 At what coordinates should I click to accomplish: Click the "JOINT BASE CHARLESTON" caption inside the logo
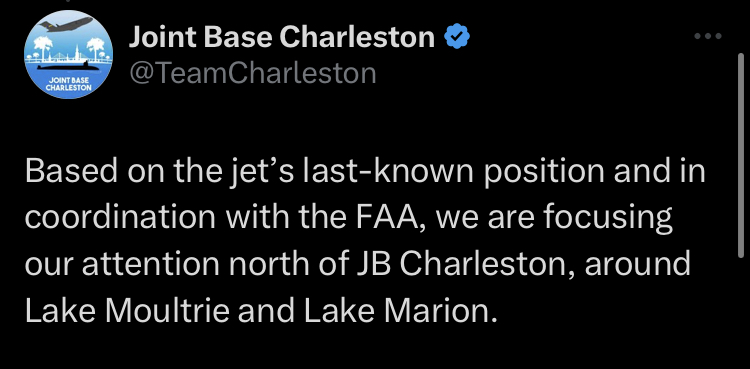coord(68,84)
